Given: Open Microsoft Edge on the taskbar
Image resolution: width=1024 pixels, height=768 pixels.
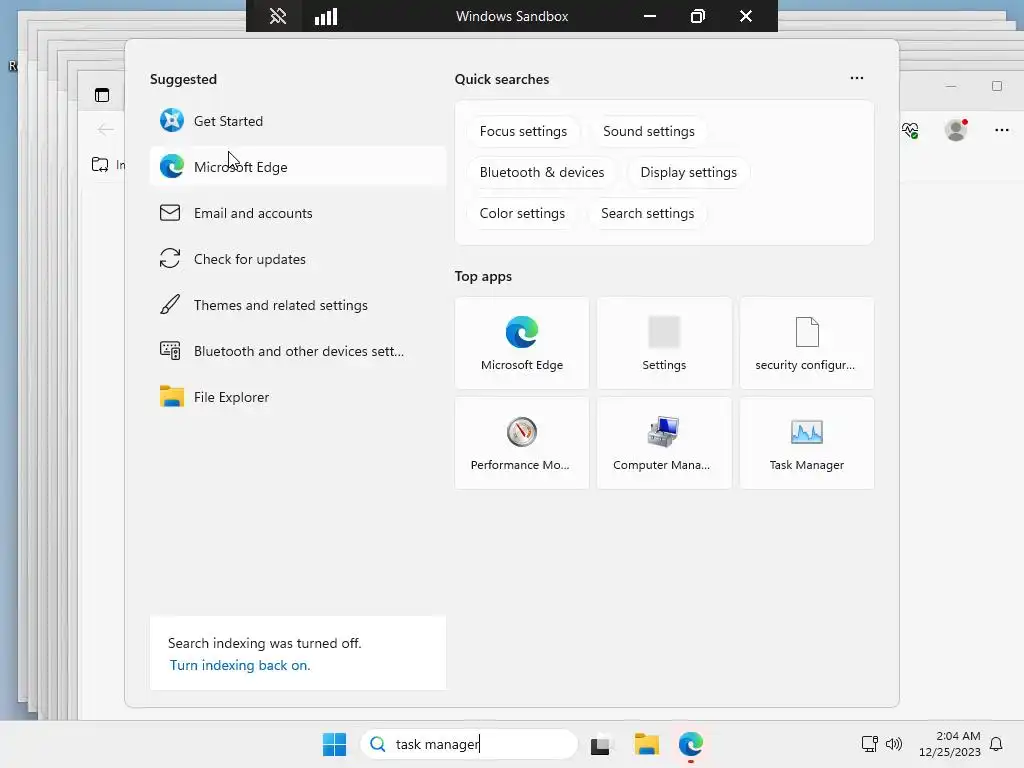Looking at the screenshot, I should tap(691, 744).
